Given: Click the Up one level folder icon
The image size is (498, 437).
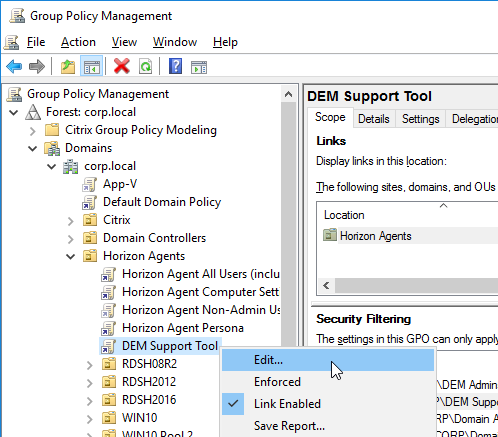Looking at the screenshot, I should pyautogui.click(x=68, y=67).
